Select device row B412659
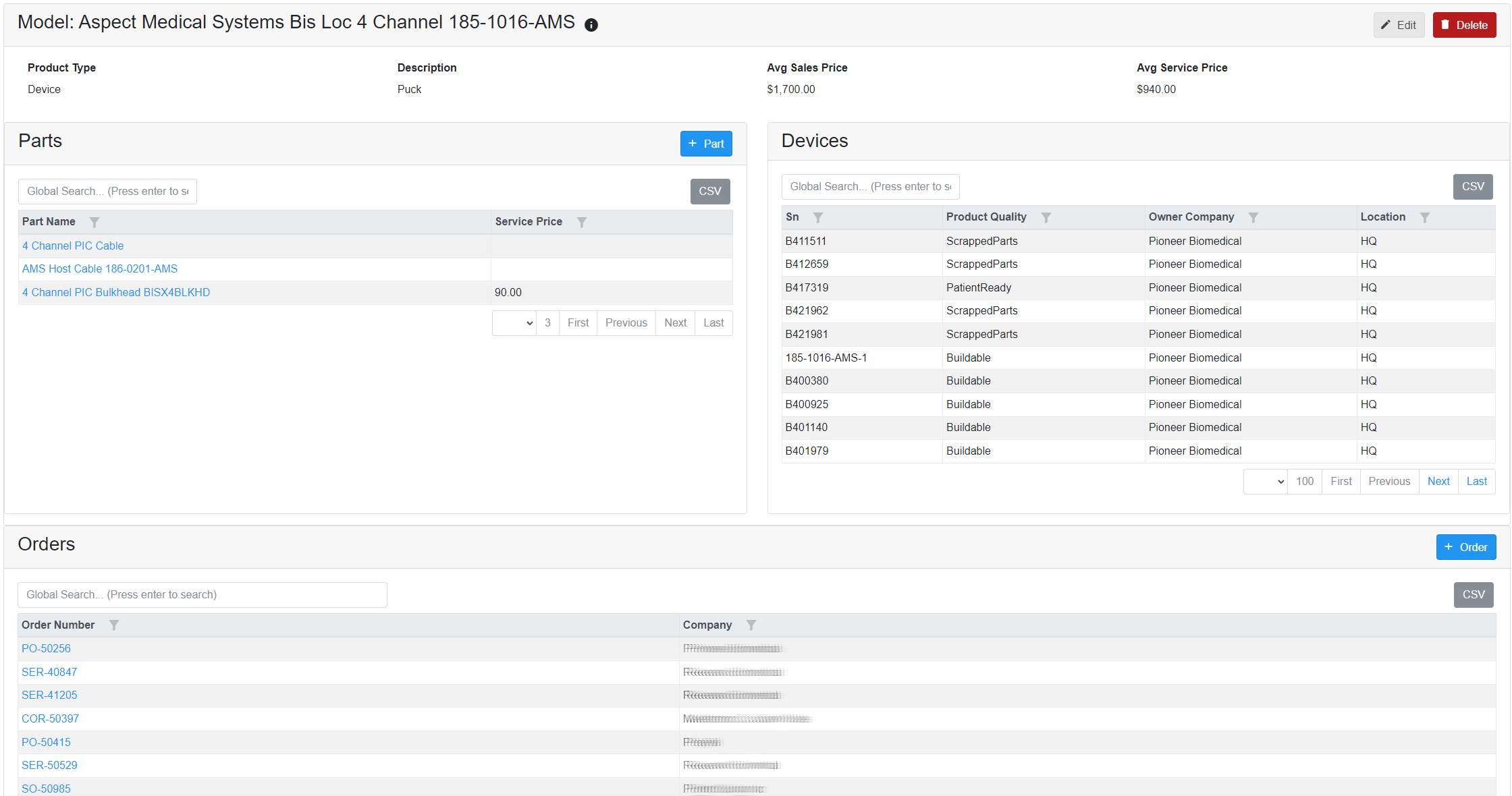The image size is (1512, 796). click(1138, 264)
